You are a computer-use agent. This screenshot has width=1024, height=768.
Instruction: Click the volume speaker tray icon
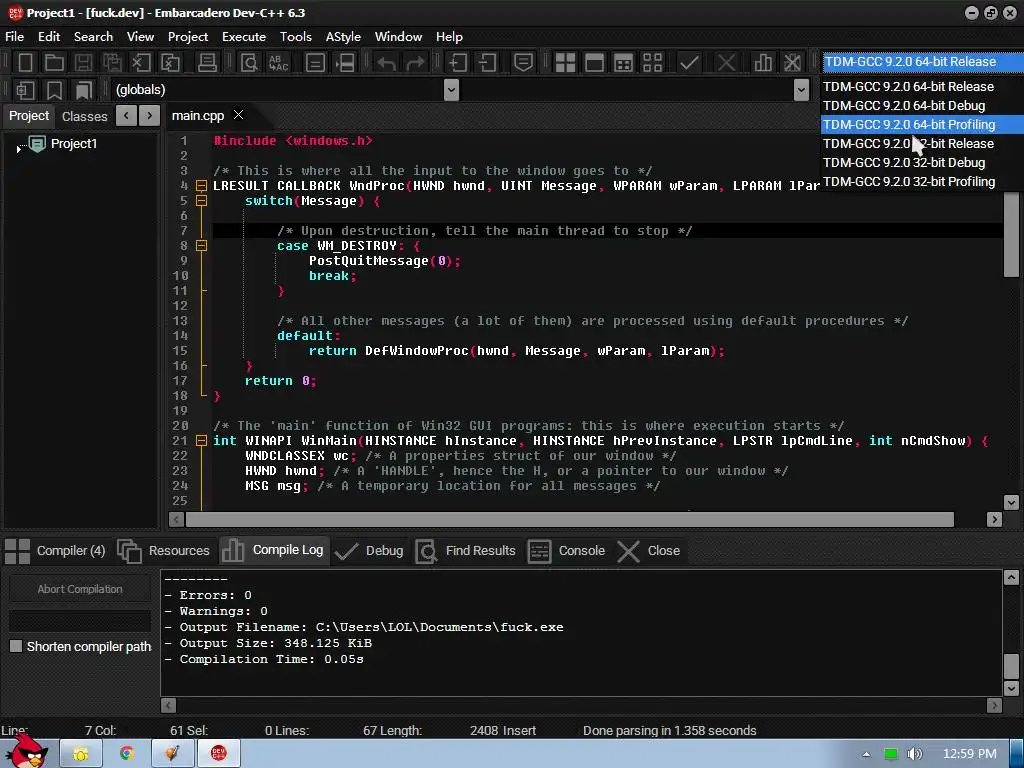point(914,754)
